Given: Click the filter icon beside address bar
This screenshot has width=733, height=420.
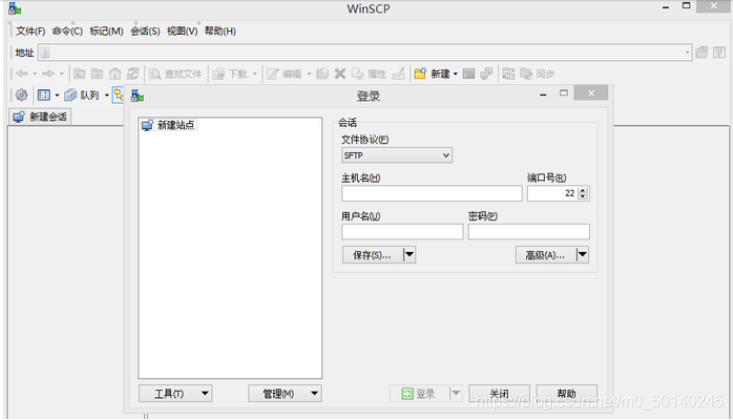Looking at the screenshot, I should (x=719, y=52).
